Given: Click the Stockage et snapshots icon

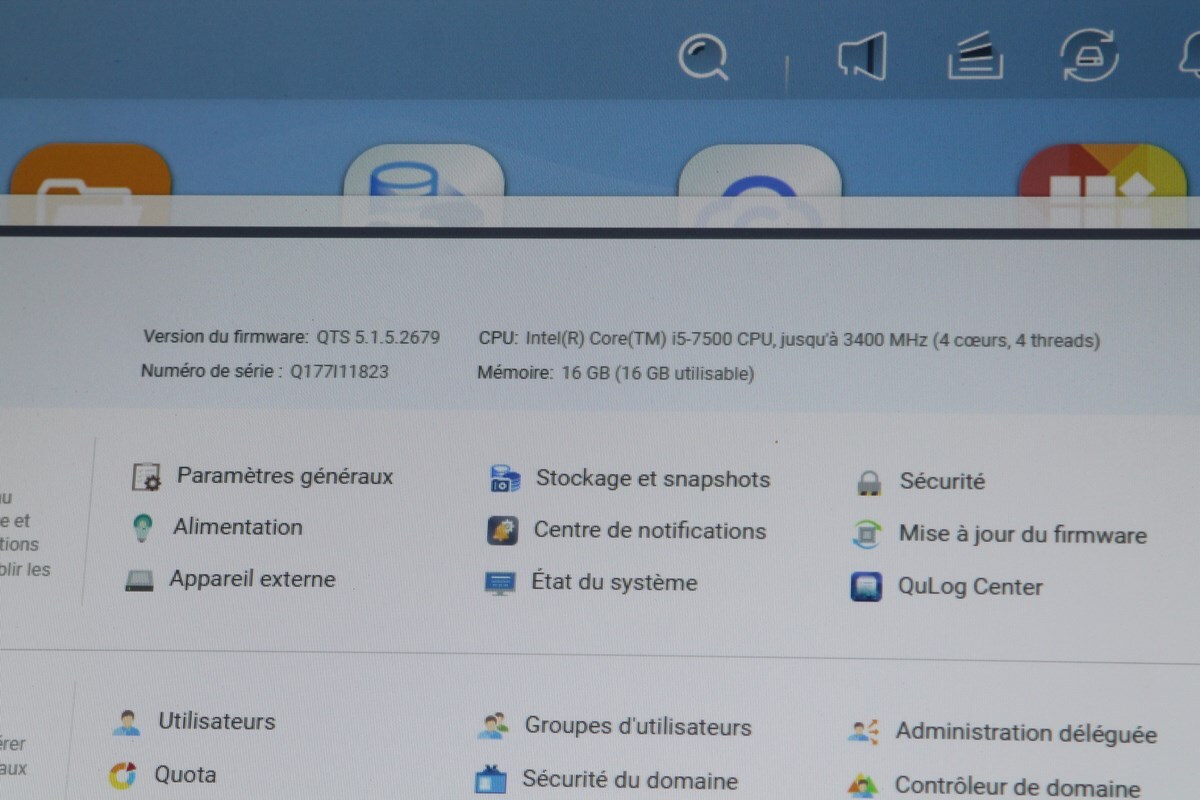Looking at the screenshot, I should [x=505, y=479].
